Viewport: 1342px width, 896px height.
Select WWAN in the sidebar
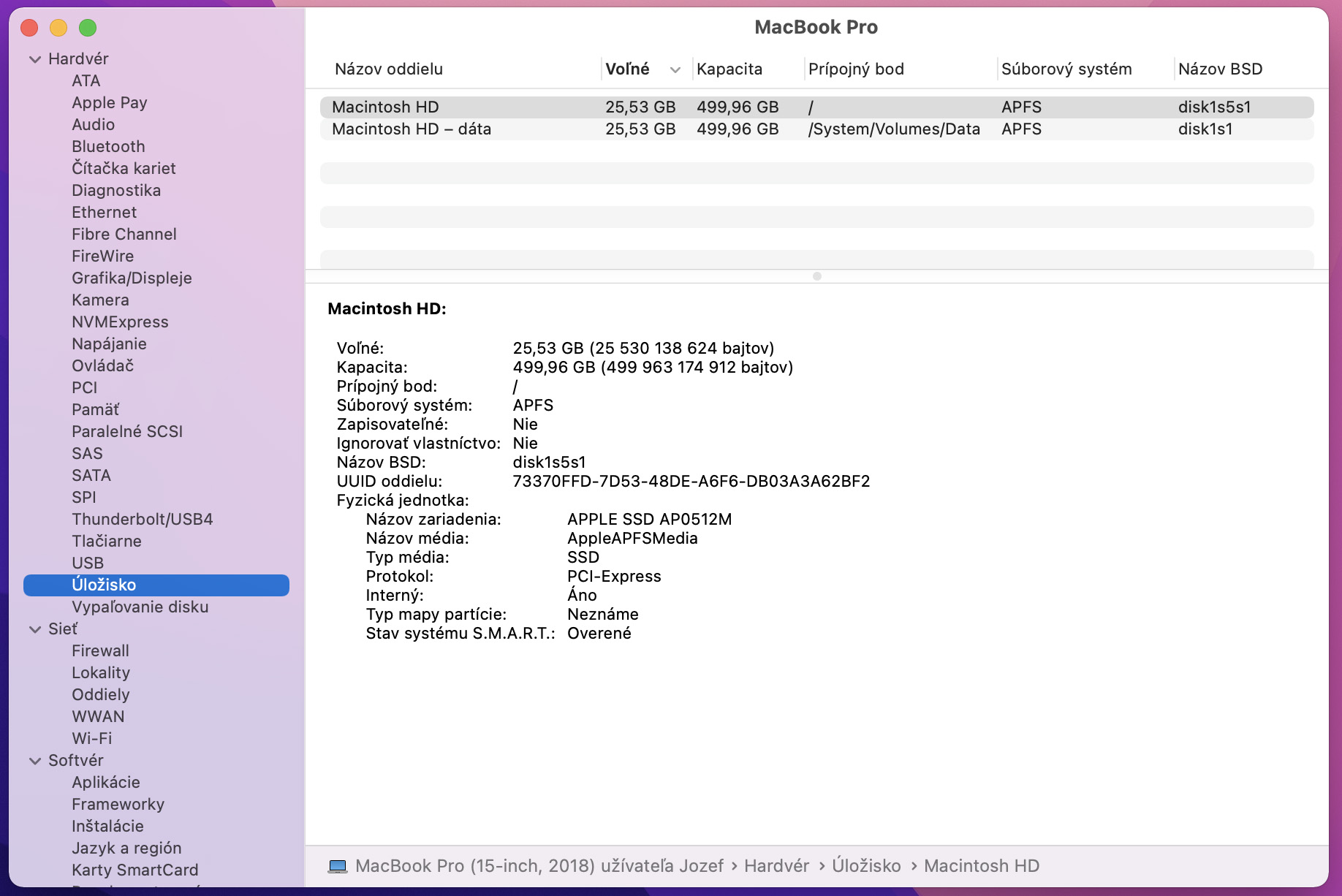coord(98,717)
